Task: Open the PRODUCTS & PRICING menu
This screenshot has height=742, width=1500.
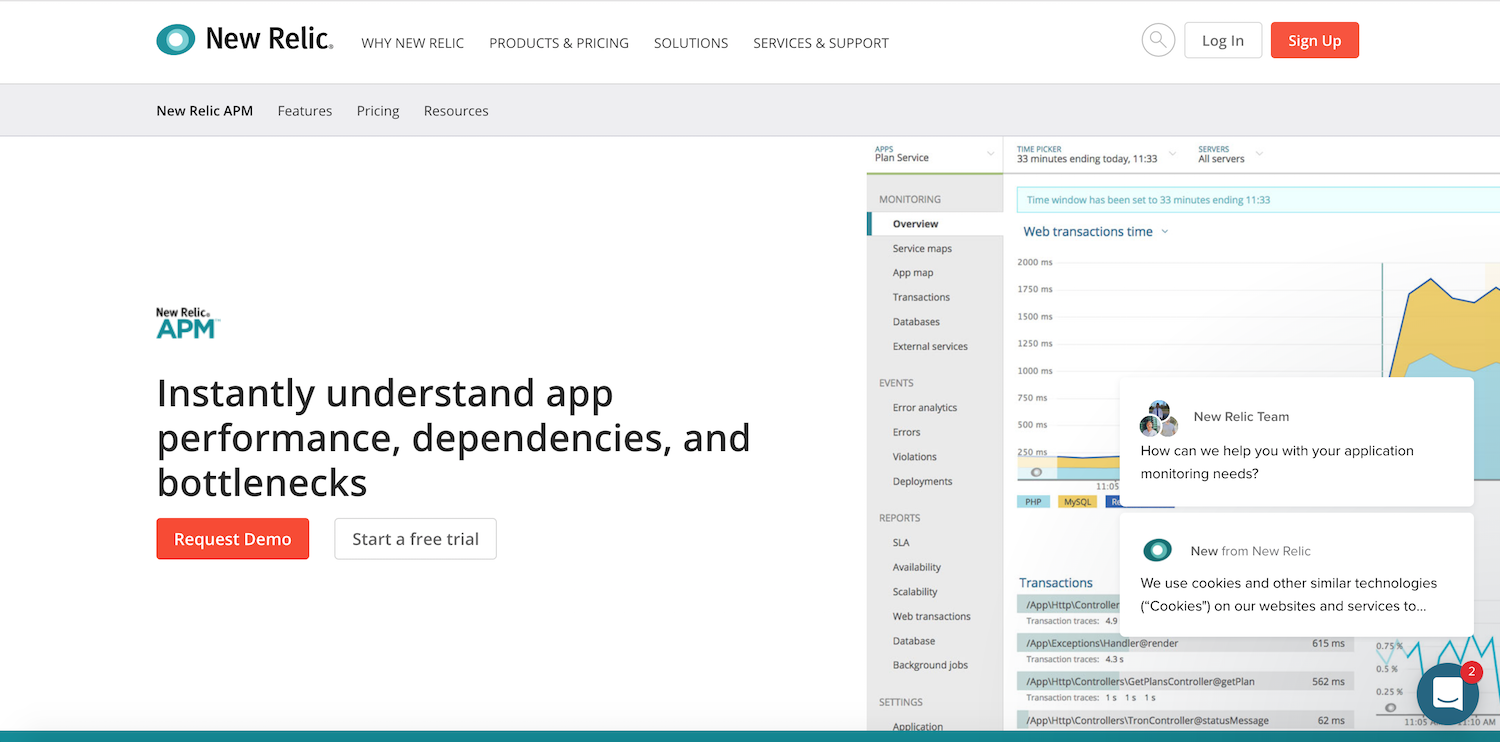Action: click(559, 43)
